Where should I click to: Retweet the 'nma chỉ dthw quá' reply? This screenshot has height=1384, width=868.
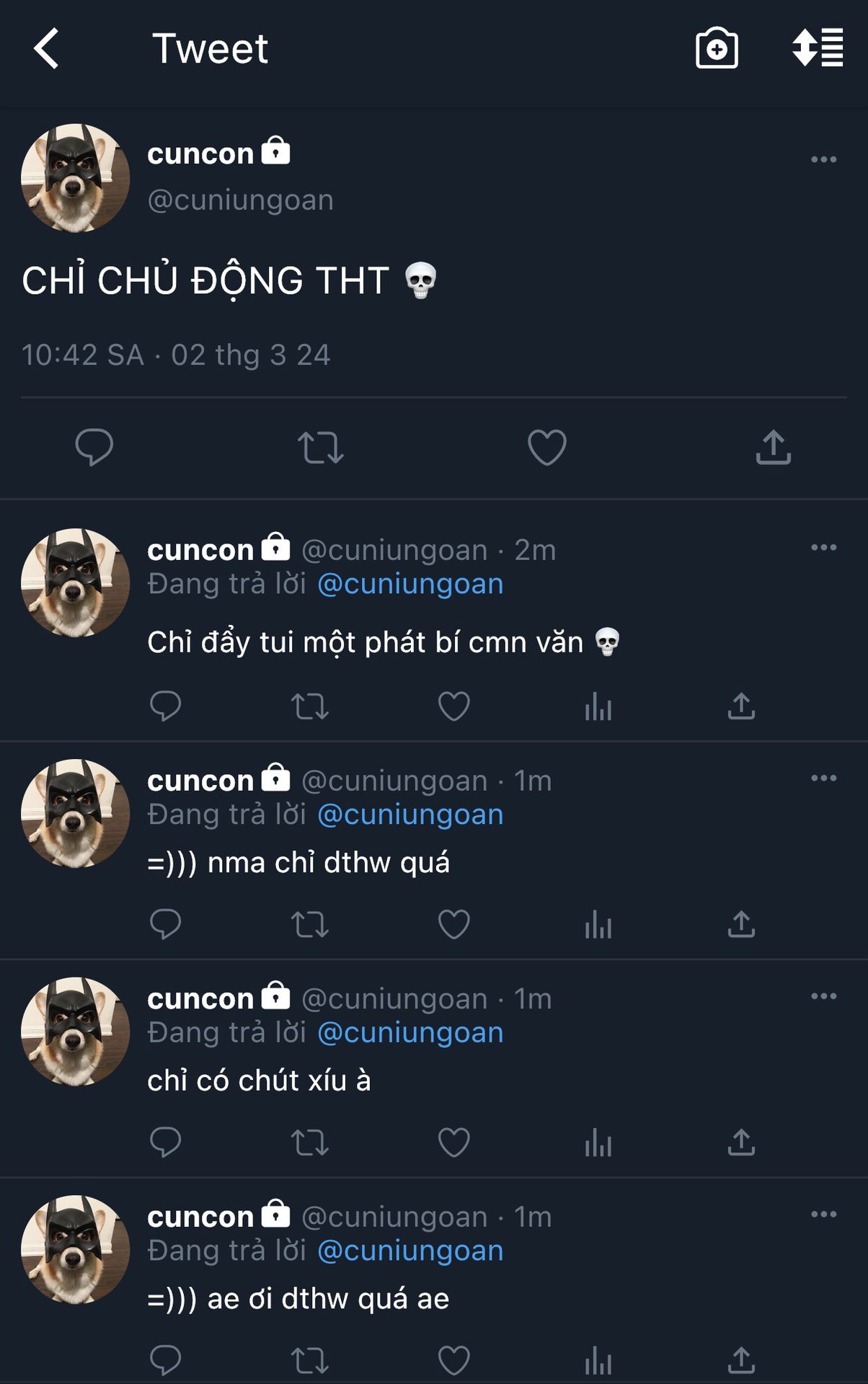coord(310,924)
